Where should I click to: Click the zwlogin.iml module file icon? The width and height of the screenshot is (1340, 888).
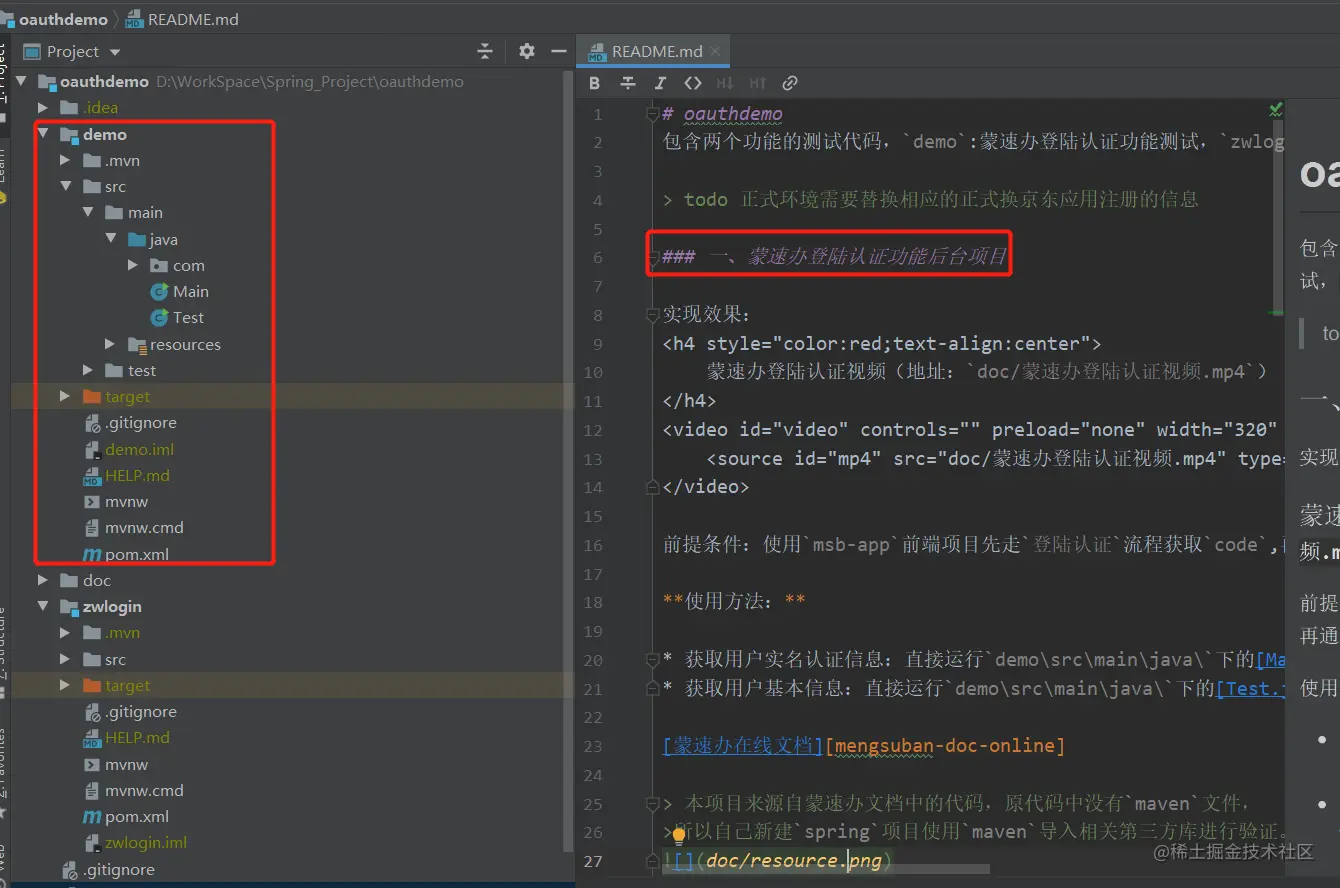click(92, 843)
